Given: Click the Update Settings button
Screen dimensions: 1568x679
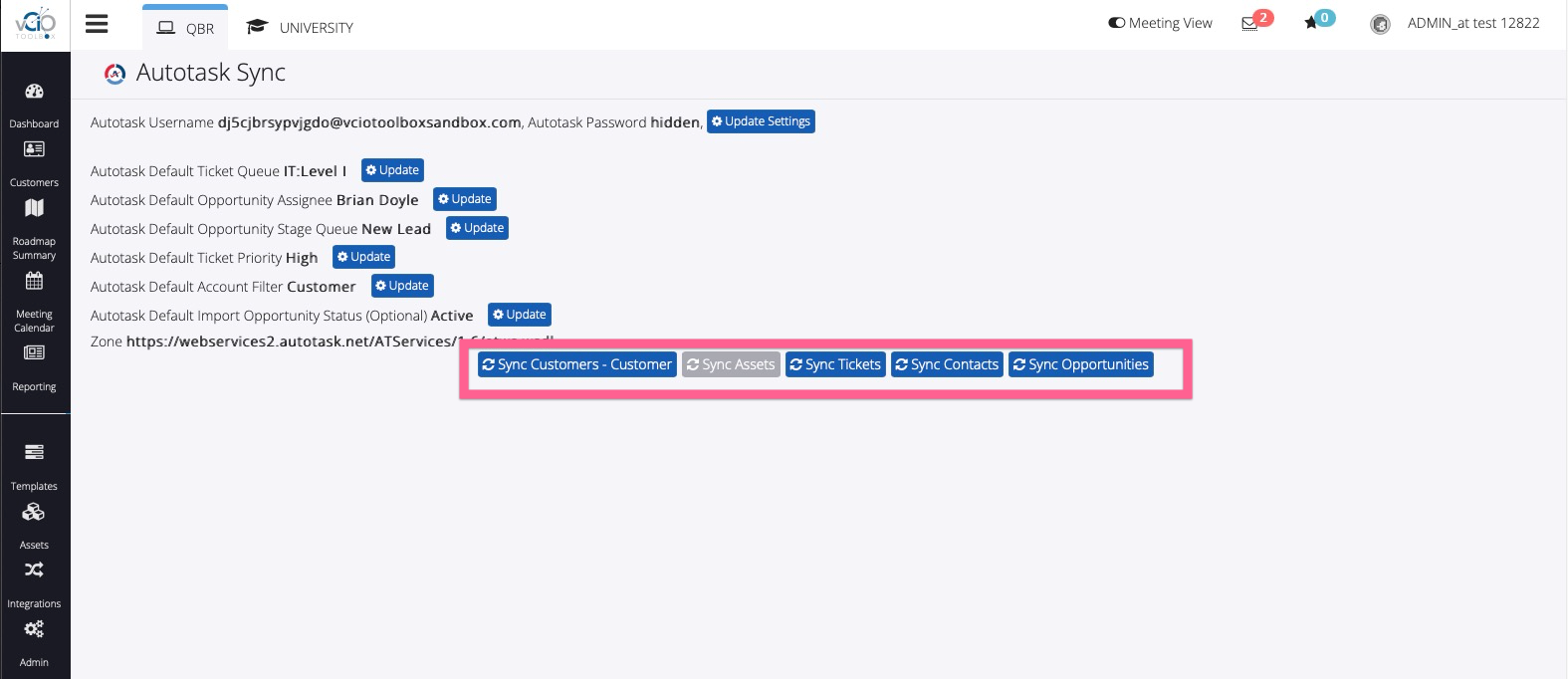Looking at the screenshot, I should click(761, 121).
